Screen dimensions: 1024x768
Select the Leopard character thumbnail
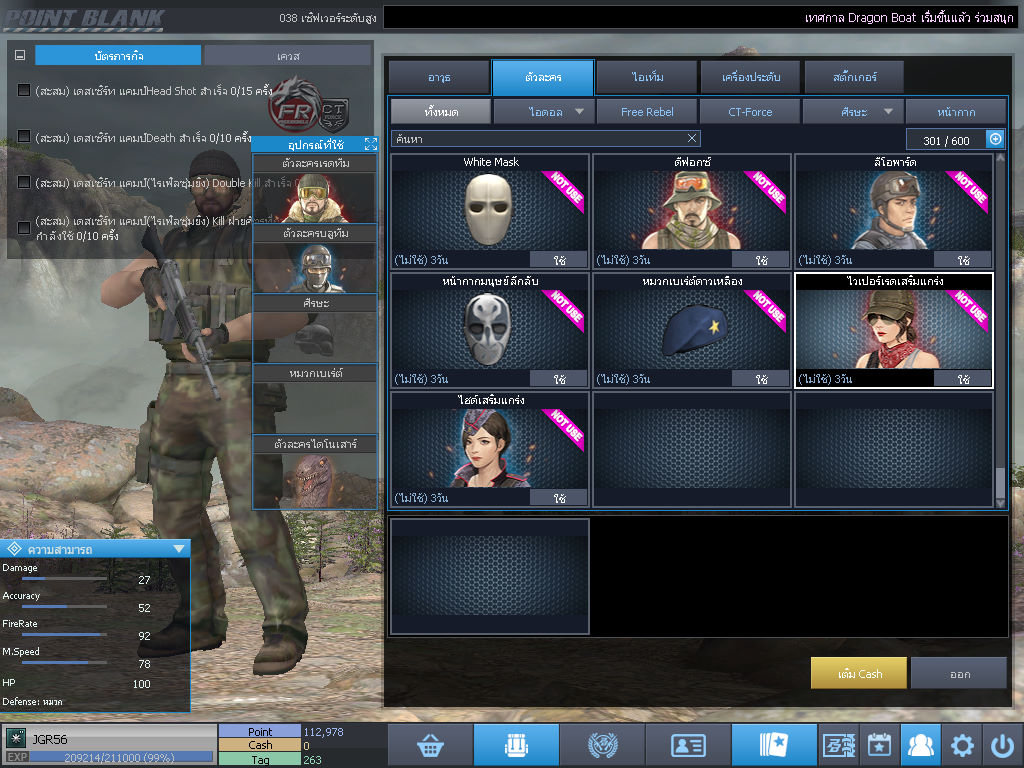coord(894,210)
